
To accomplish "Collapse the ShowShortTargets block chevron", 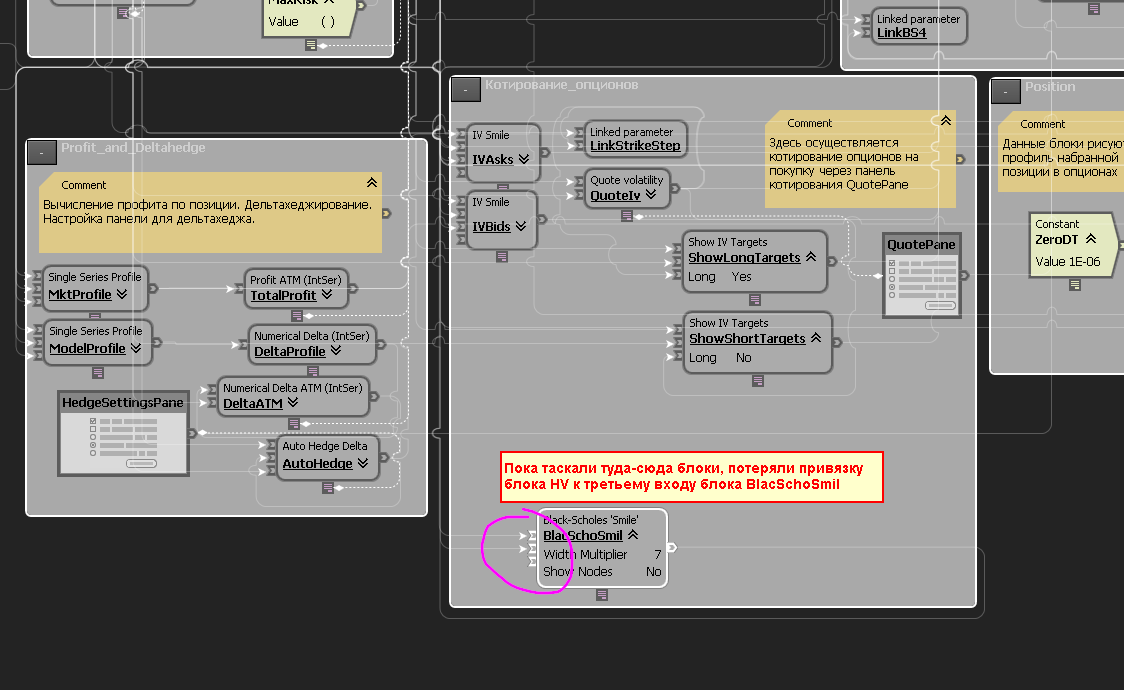I will (816, 337).
